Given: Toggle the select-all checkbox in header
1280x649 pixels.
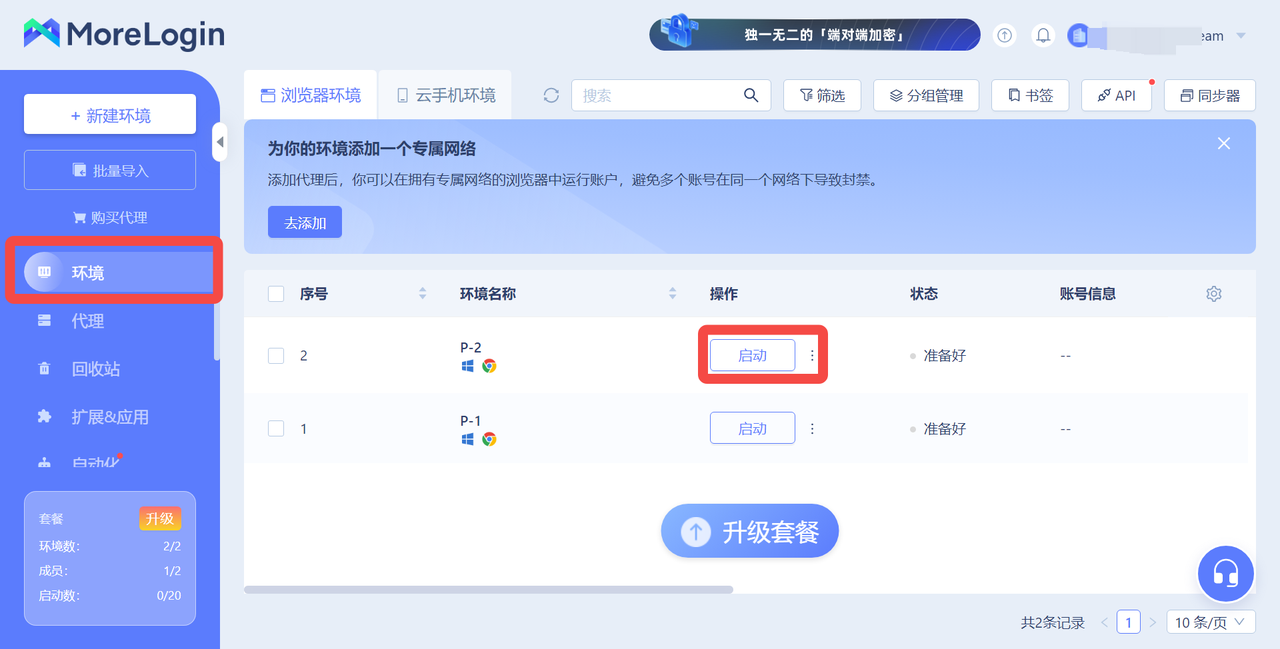Looking at the screenshot, I should tap(276, 294).
